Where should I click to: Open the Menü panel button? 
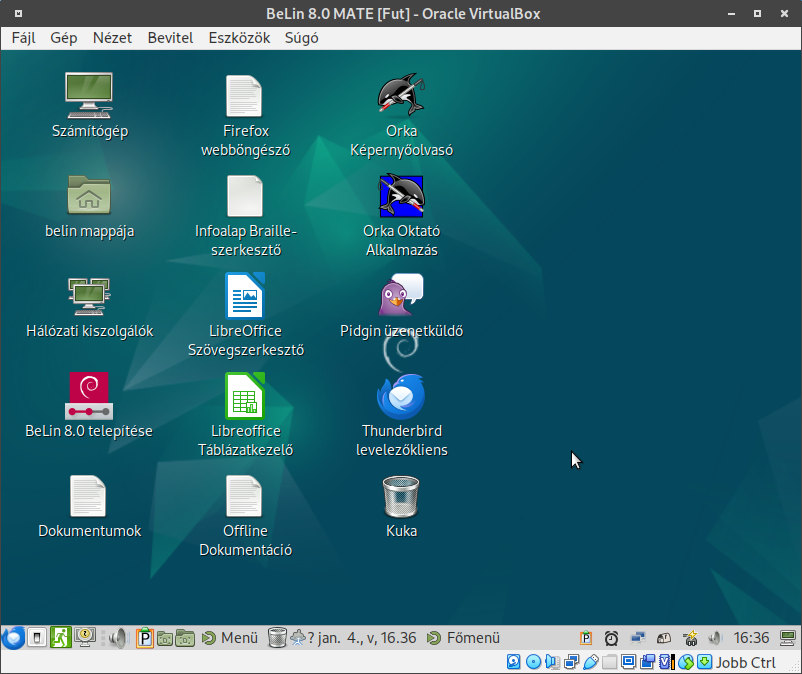pos(230,638)
